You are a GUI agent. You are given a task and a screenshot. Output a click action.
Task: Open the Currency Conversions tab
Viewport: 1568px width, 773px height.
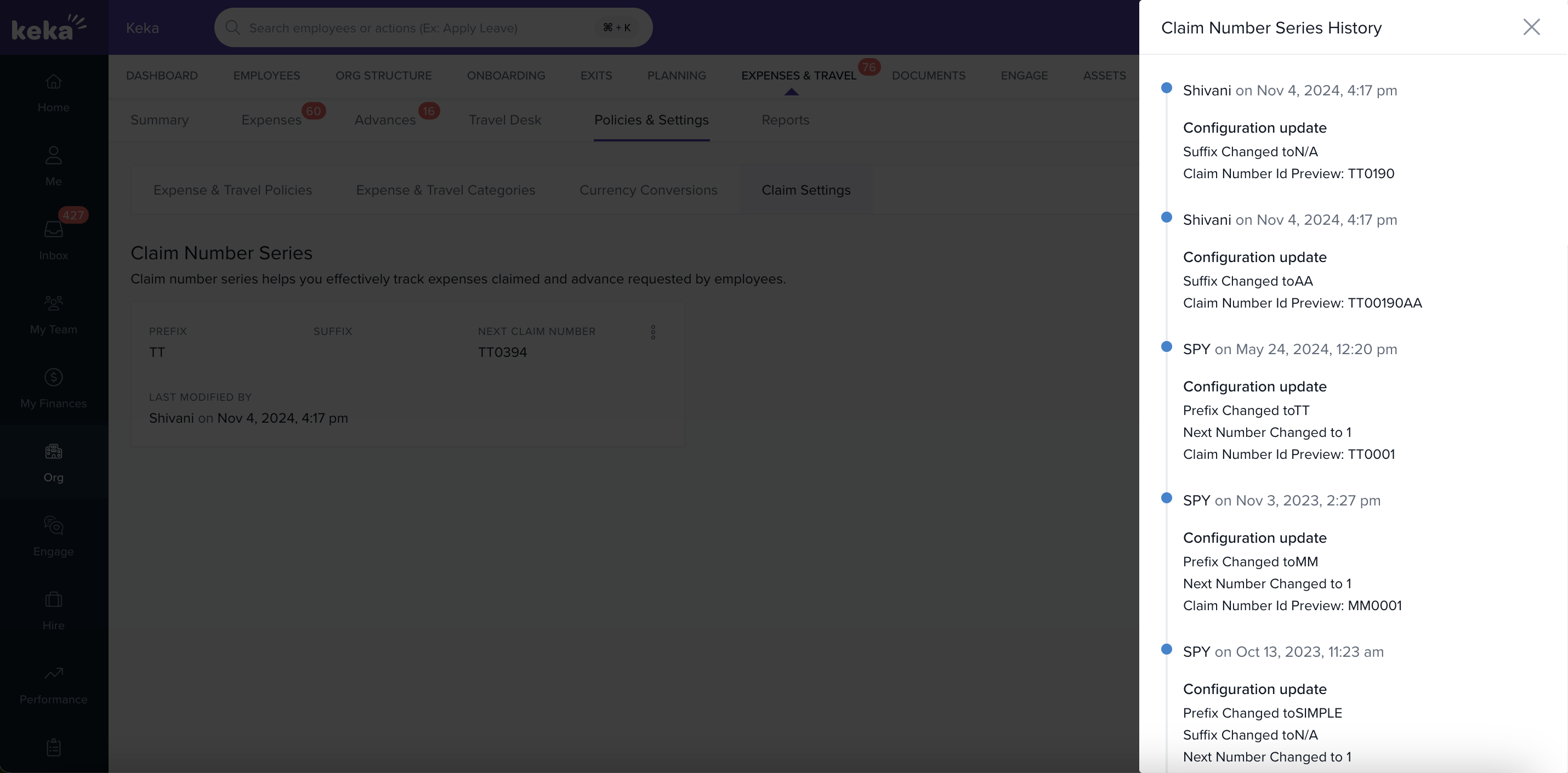click(648, 190)
